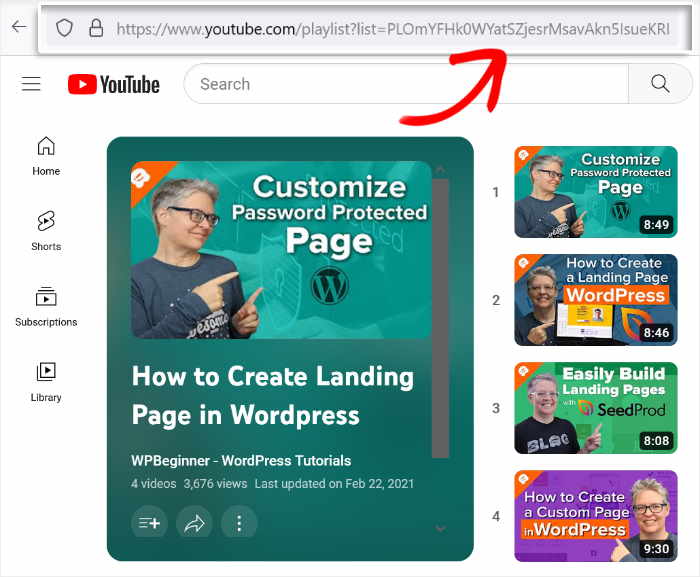Screen dimensions: 700x577
Task: Open WPBeginner - WordPress Tutorials channel link
Action: coord(241,461)
